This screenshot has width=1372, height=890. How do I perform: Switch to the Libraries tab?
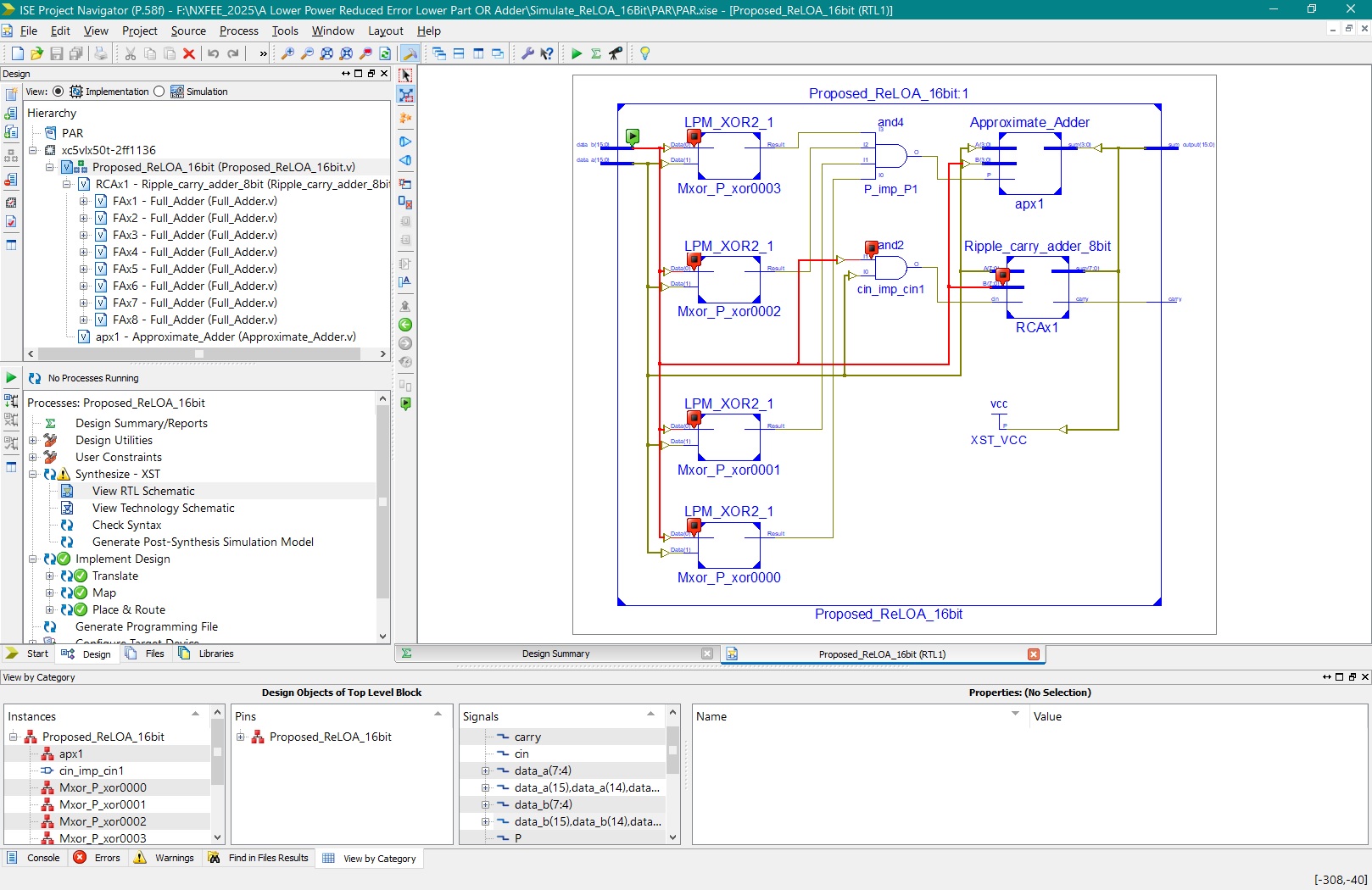[215, 654]
